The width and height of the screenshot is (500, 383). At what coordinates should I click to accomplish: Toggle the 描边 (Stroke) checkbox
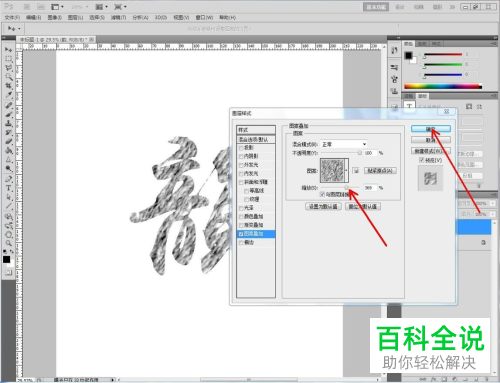[241, 243]
